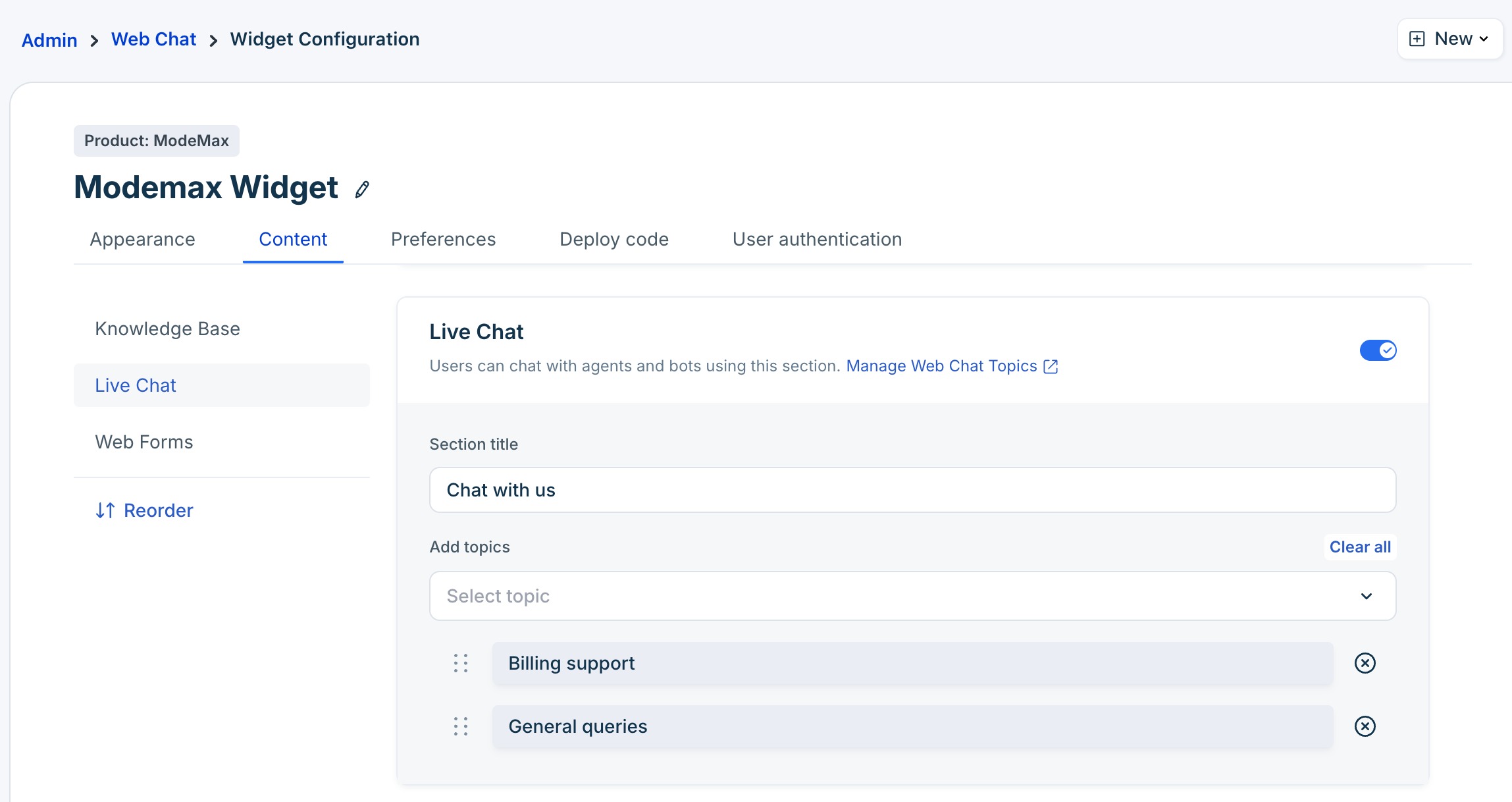The width and height of the screenshot is (1512, 802).
Task: Grab the Billing support drag handle
Action: pyautogui.click(x=461, y=663)
